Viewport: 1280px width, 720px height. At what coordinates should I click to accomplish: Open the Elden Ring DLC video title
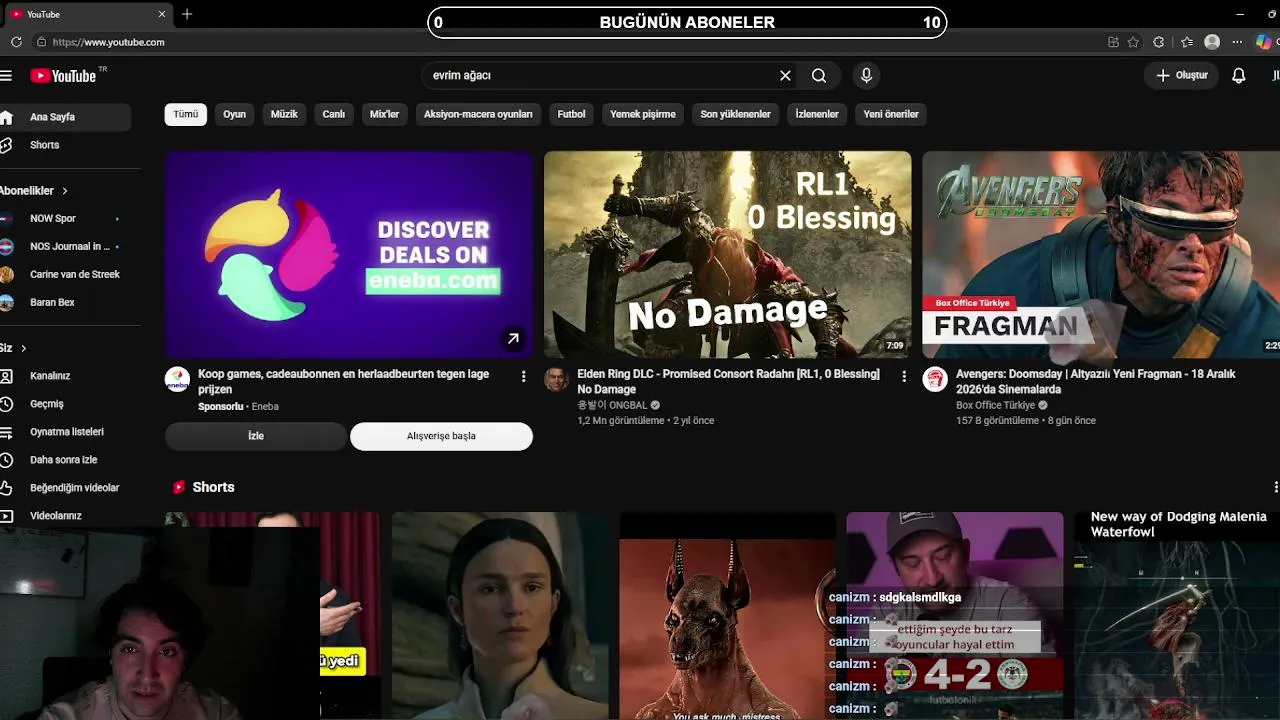729,381
